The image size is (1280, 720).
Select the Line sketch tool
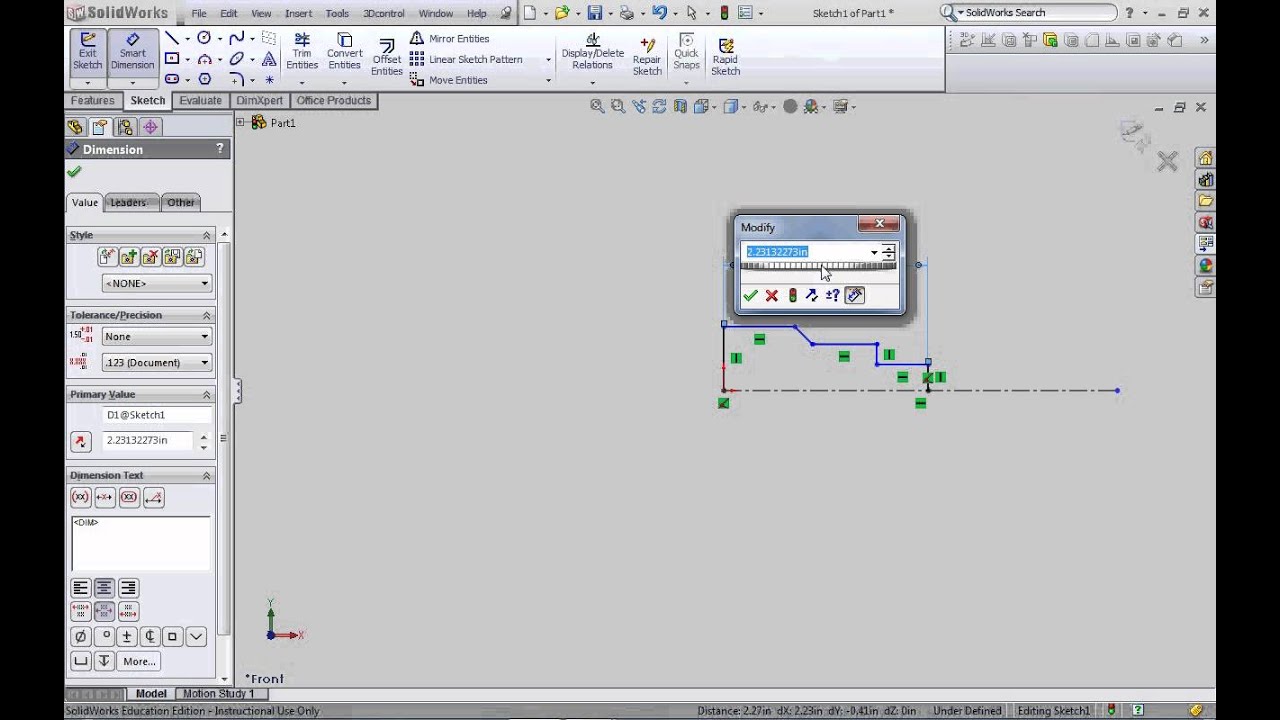pos(172,38)
